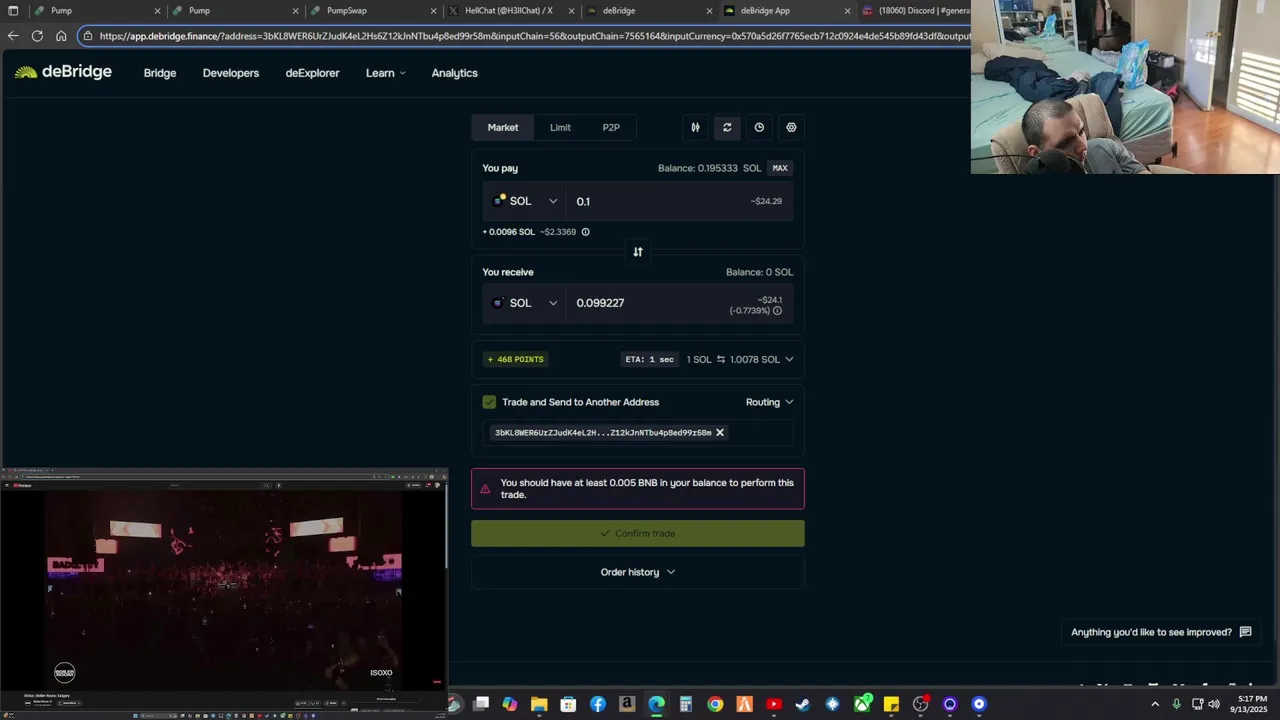Open Google Chrome from the taskbar
The height and width of the screenshot is (720, 1280).
[715, 704]
